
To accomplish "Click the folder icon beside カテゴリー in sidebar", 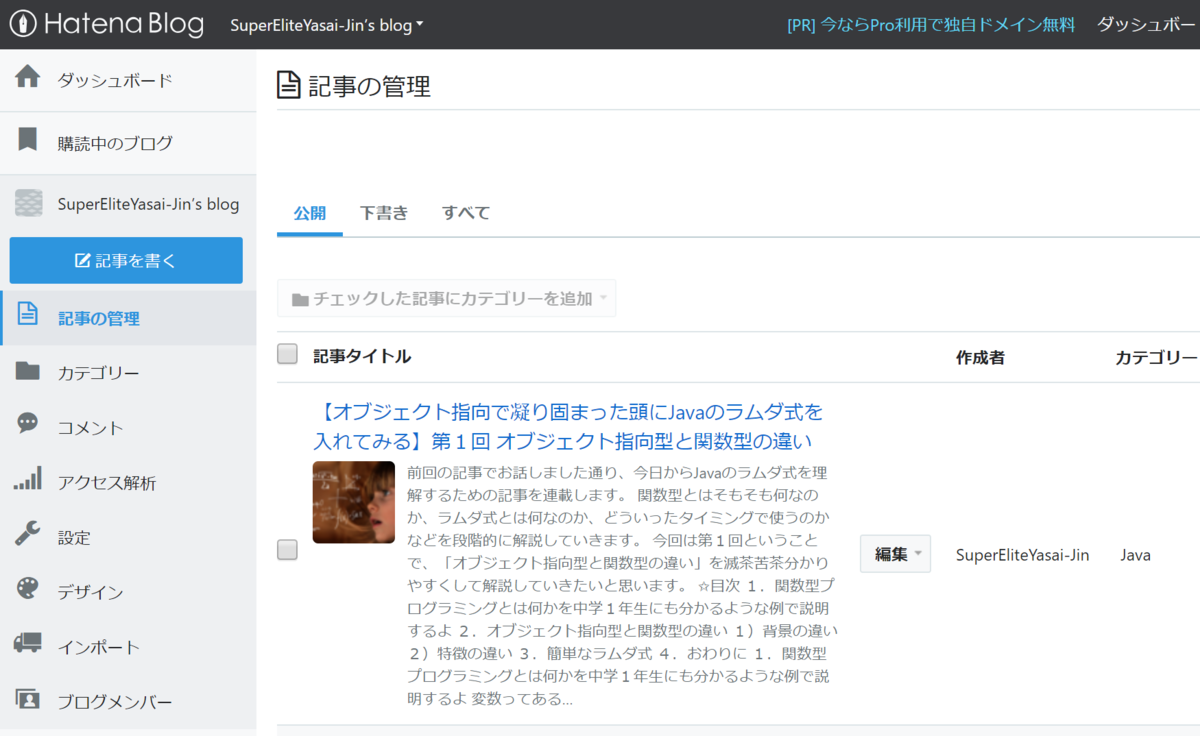I will pyautogui.click(x=28, y=372).
